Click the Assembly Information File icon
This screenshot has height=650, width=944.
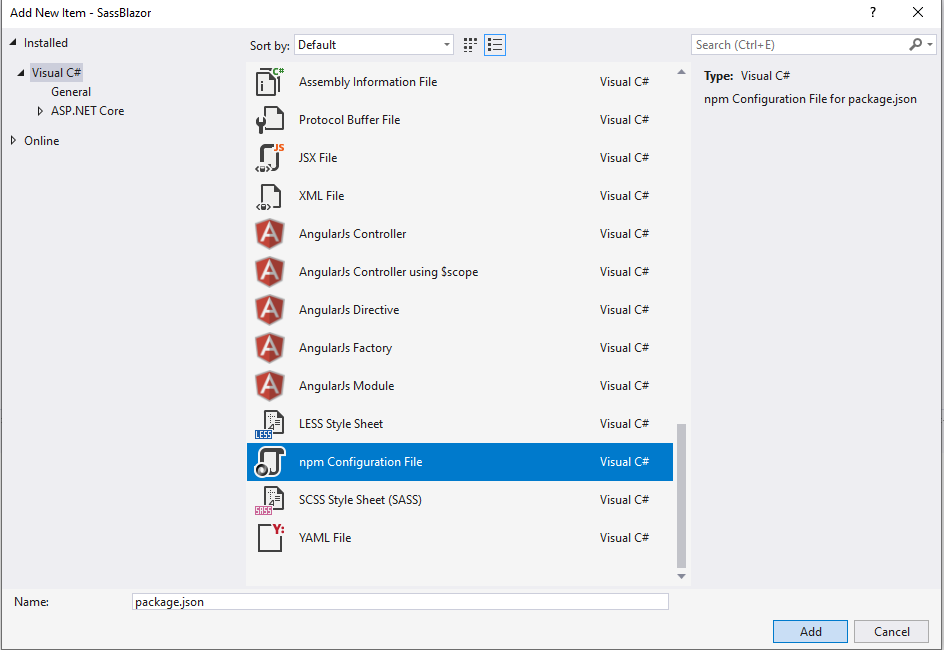pyautogui.click(x=269, y=82)
